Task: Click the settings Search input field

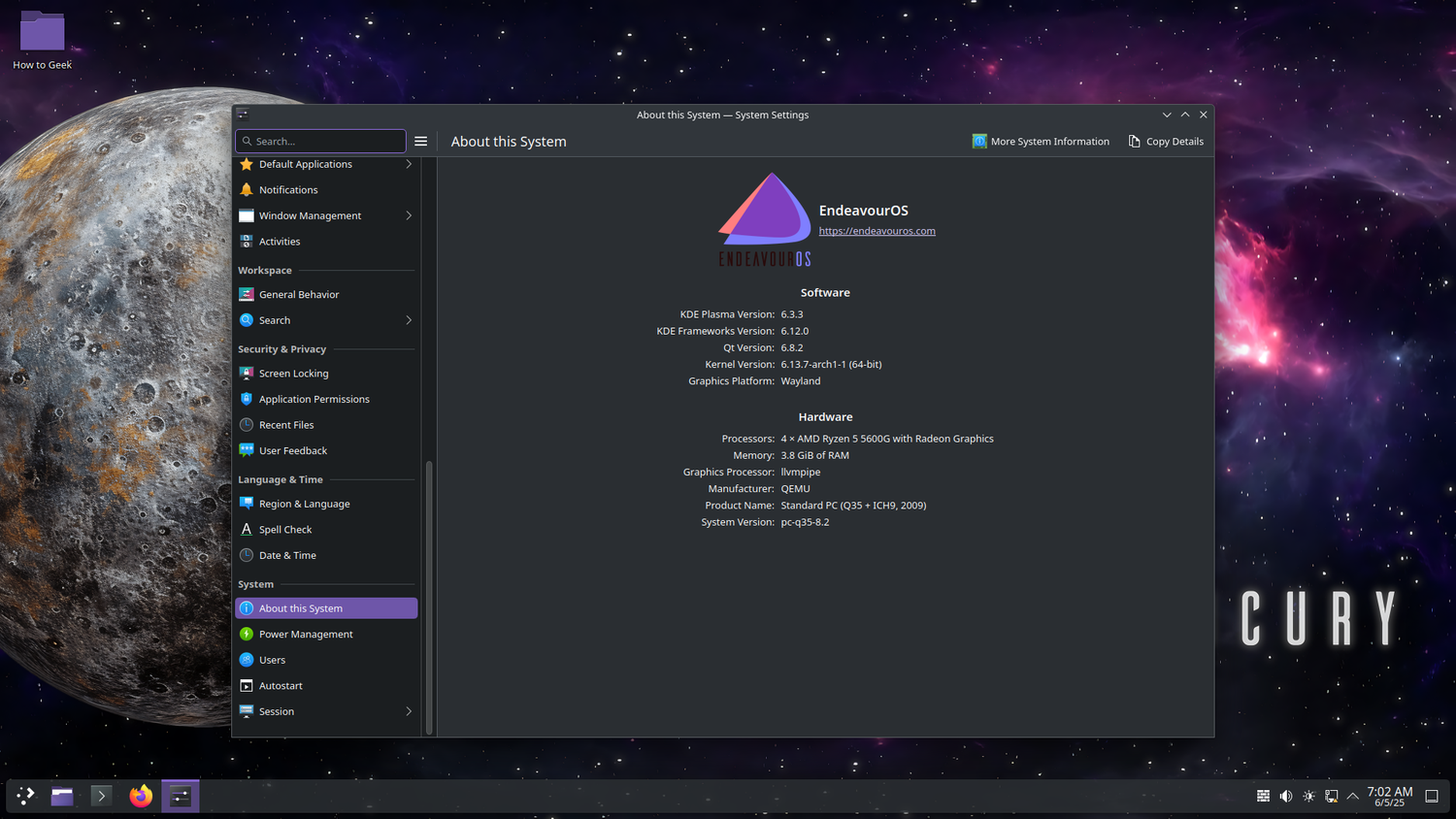Action: (320, 142)
